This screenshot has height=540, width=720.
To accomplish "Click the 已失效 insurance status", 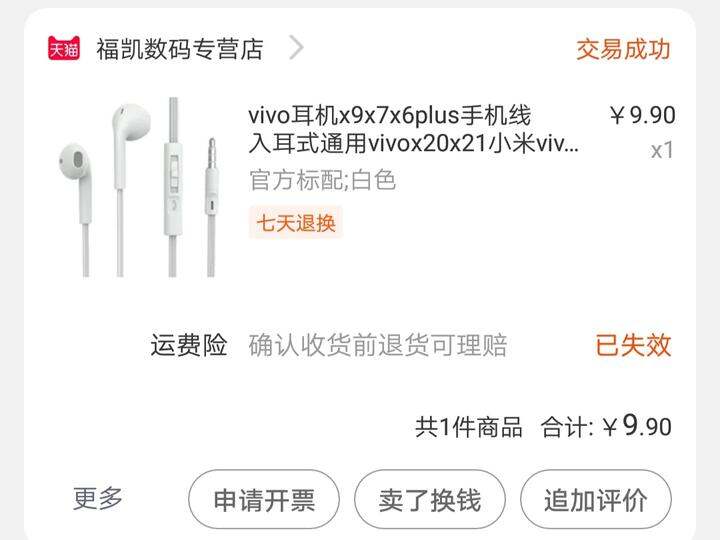I will [x=633, y=345].
